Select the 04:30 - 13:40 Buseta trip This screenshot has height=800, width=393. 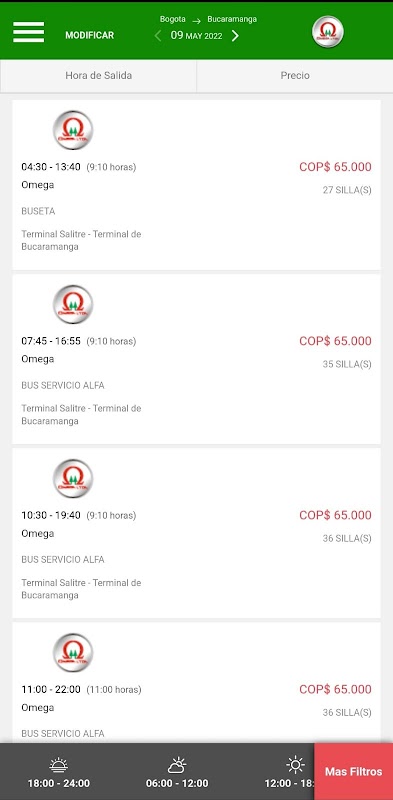(196, 185)
